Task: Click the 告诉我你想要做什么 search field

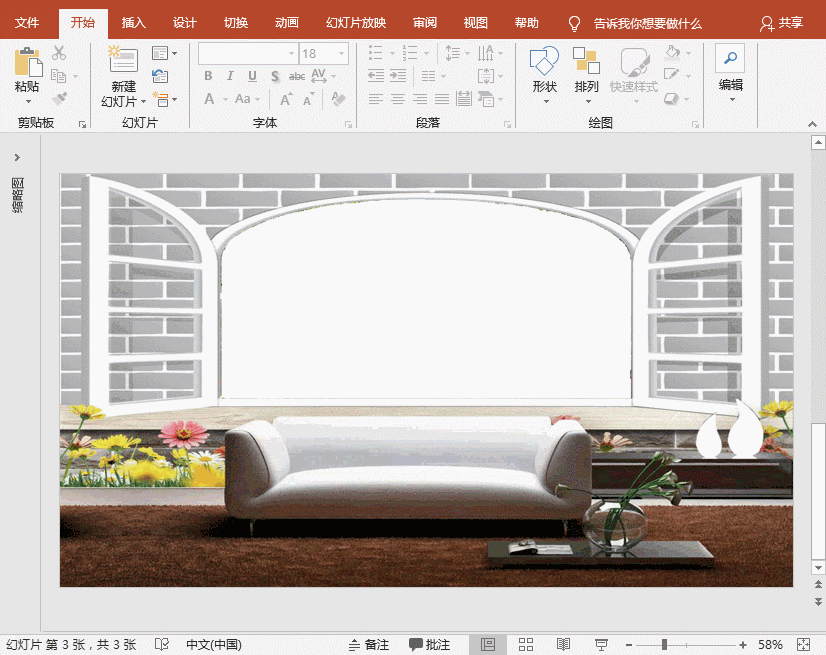Action: [x=647, y=23]
